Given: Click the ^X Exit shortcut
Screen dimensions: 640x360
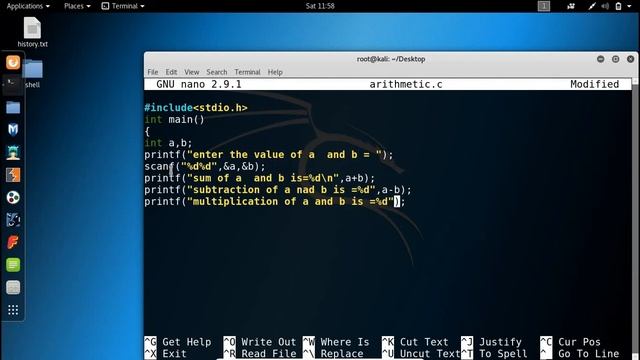Looking at the screenshot, I should click(x=165, y=353).
